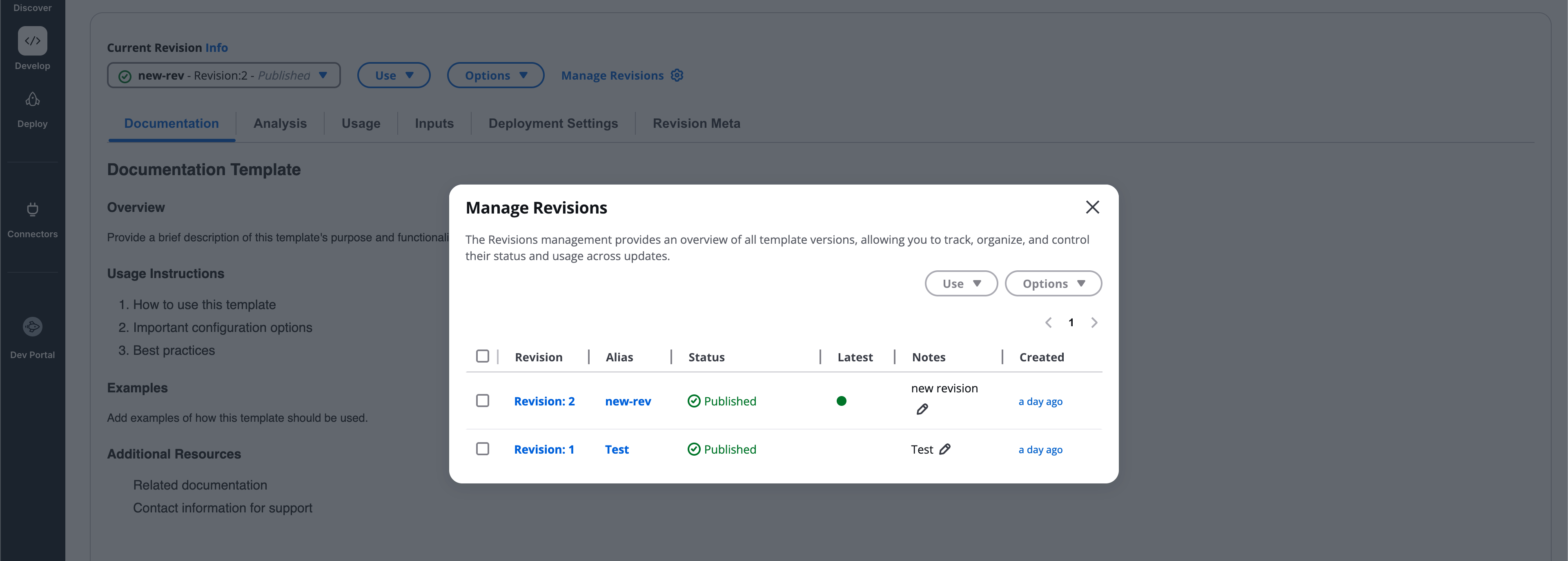Click the previous page arrow in pagination
The height and width of the screenshot is (561, 1568).
(x=1048, y=323)
